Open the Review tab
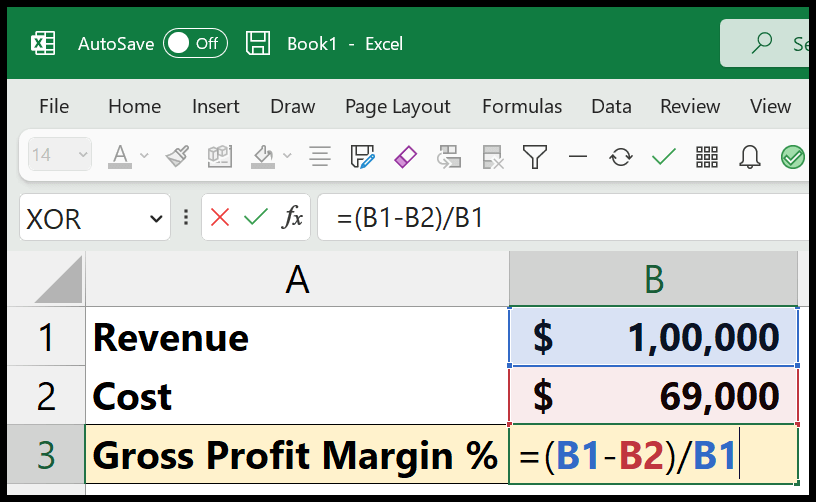This screenshot has width=816, height=502. (x=690, y=106)
